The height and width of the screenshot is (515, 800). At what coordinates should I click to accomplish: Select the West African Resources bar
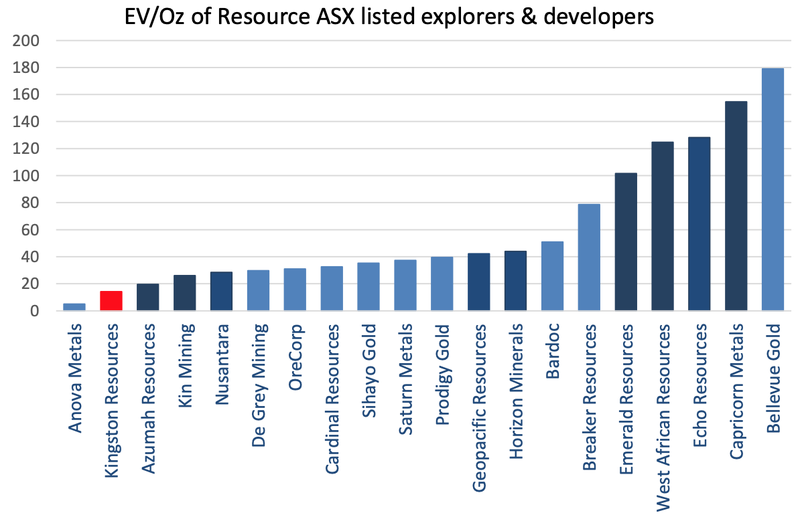pyautogui.click(x=662, y=226)
